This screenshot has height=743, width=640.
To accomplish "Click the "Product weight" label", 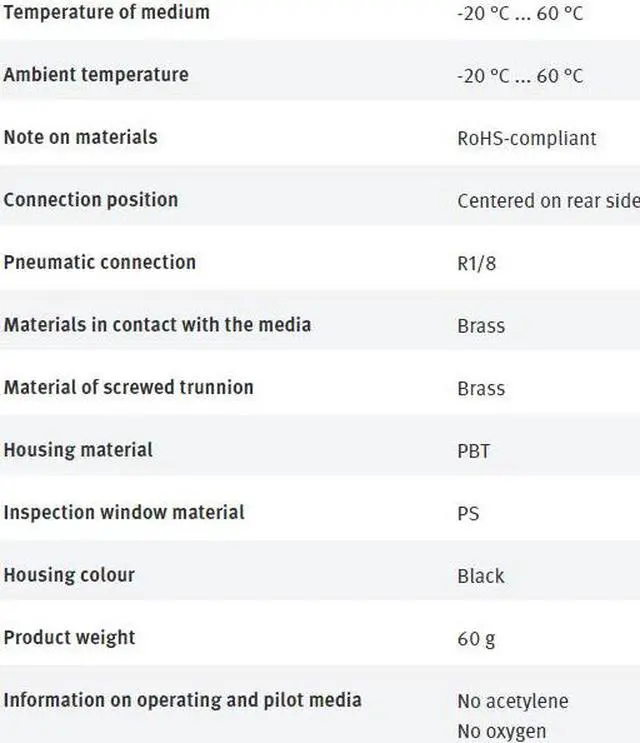I will pyautogui.click(x=69, y=637).
